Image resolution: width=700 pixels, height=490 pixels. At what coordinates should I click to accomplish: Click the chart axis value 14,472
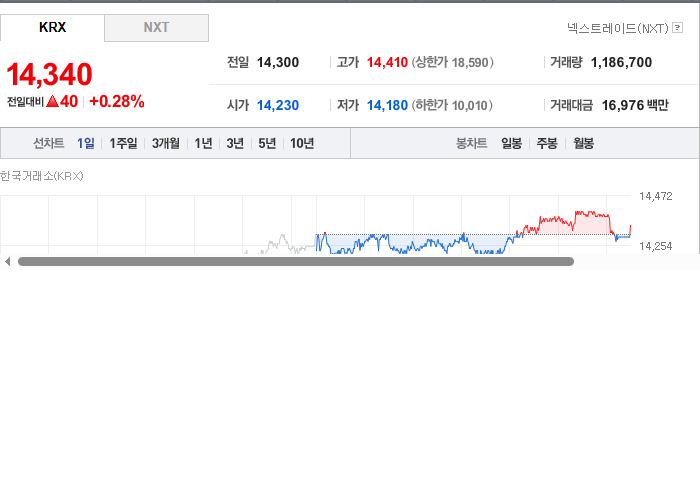pyautogui.click(x=655, y=196)
